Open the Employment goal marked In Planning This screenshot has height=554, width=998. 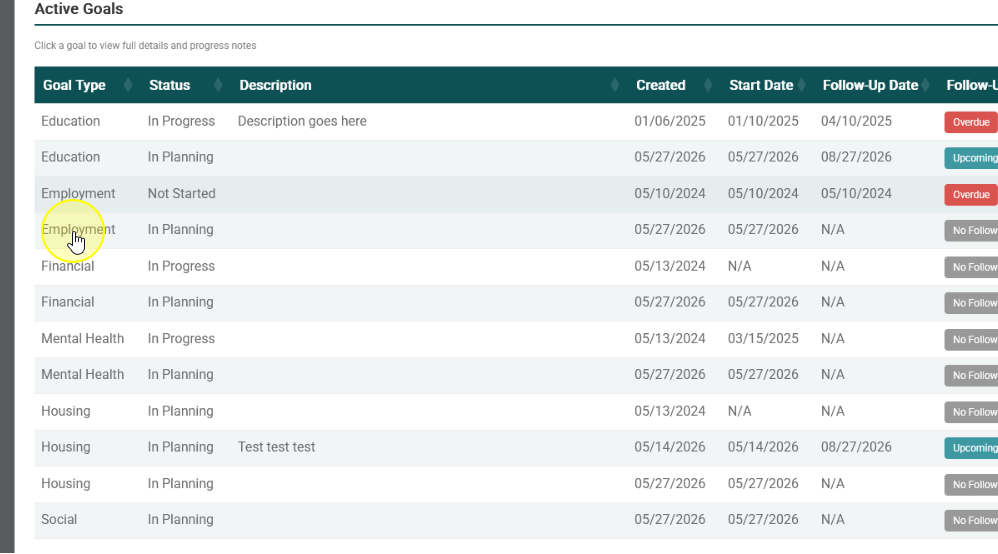pos(516,231)
